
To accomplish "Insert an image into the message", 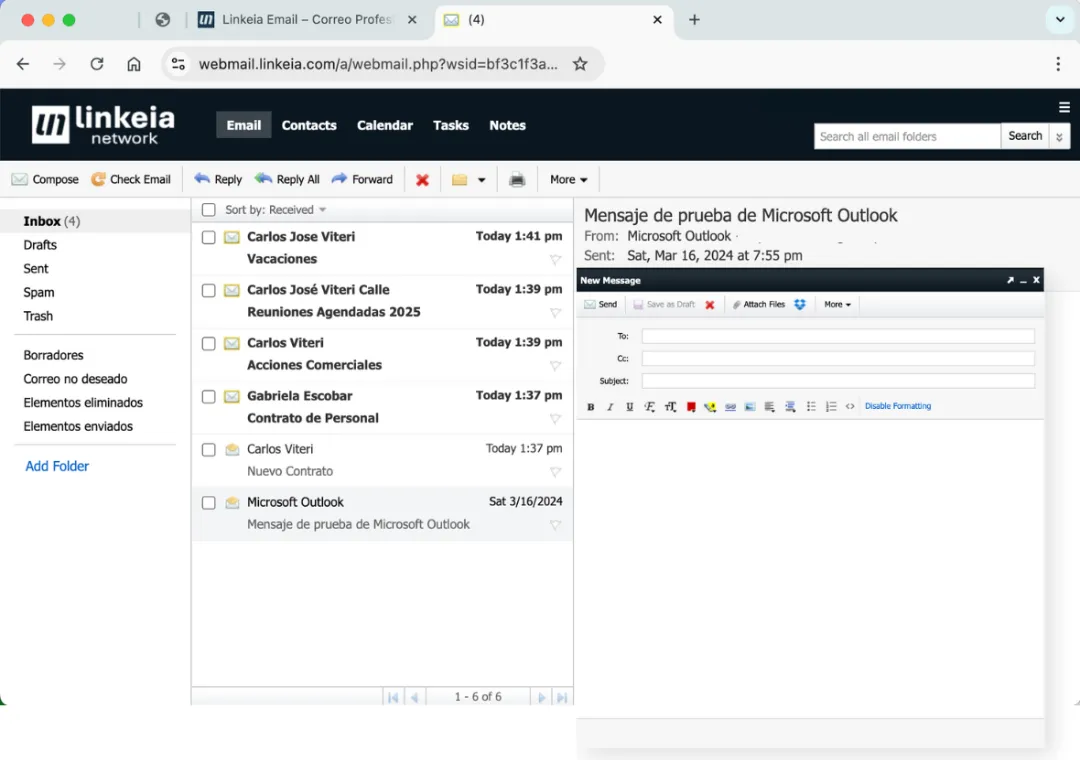I will pyautogui.click(x=750, y=407).
